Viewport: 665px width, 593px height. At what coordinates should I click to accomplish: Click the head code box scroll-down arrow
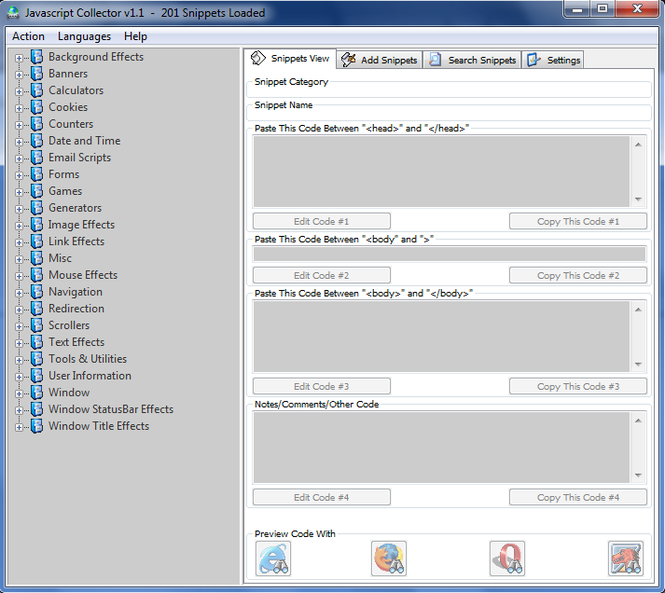coord(638,199)
